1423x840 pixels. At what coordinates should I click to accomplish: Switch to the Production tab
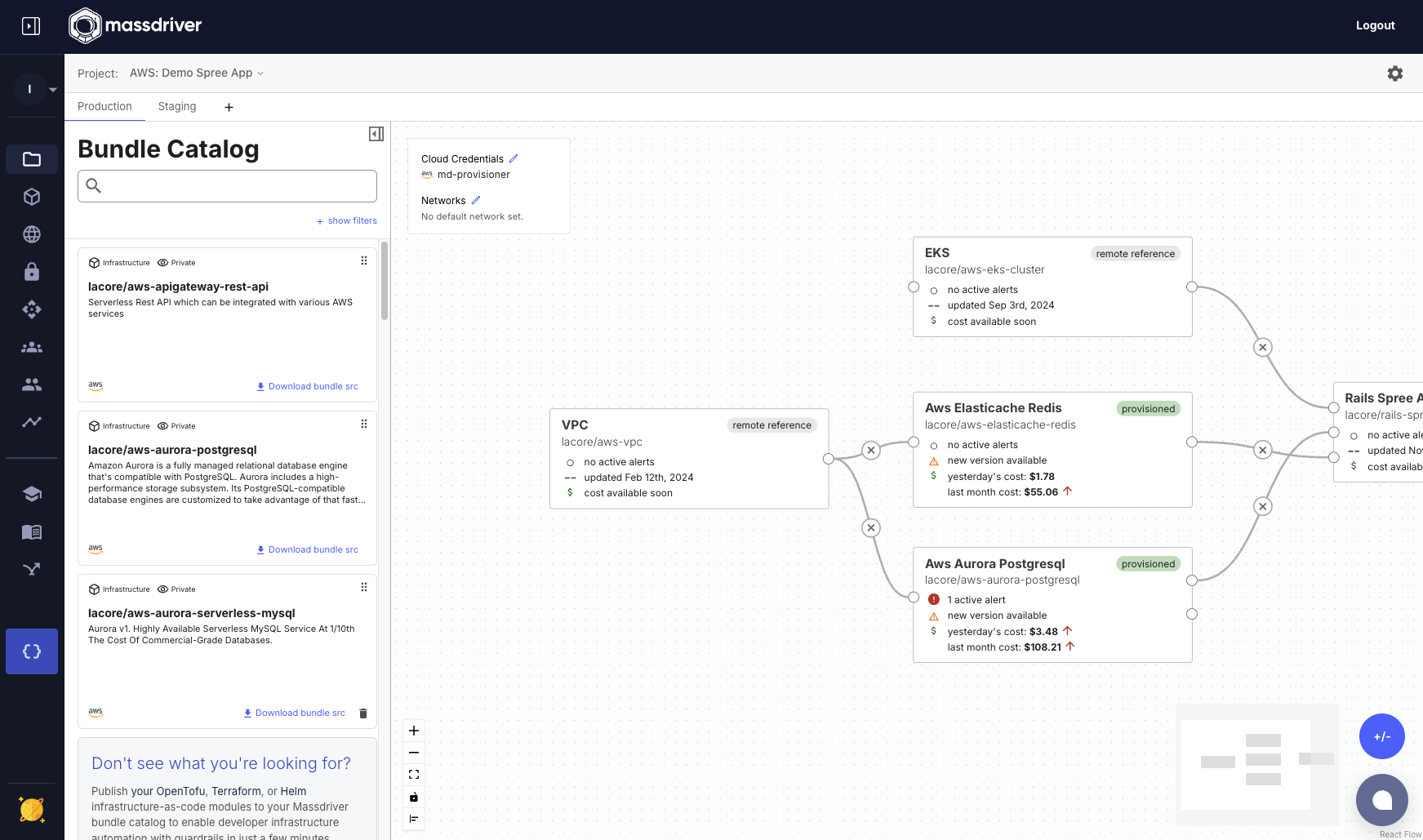[x=105, y=106]
